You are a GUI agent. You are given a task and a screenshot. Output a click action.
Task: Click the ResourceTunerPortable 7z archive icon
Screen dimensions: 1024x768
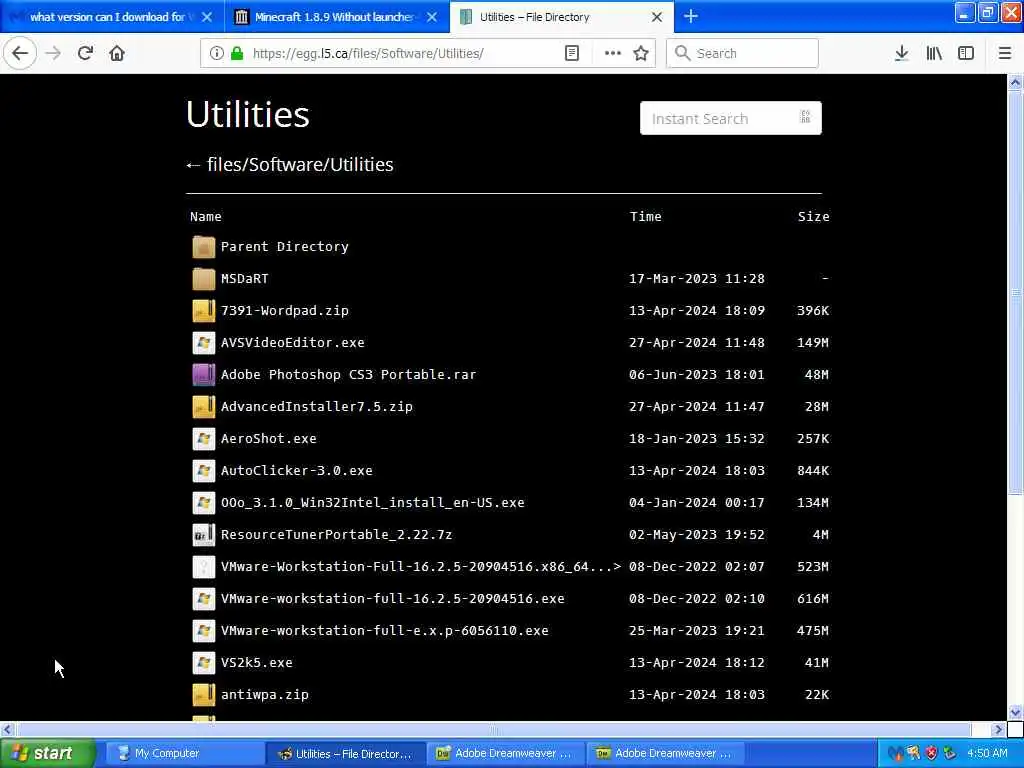[x=204, y=535]
